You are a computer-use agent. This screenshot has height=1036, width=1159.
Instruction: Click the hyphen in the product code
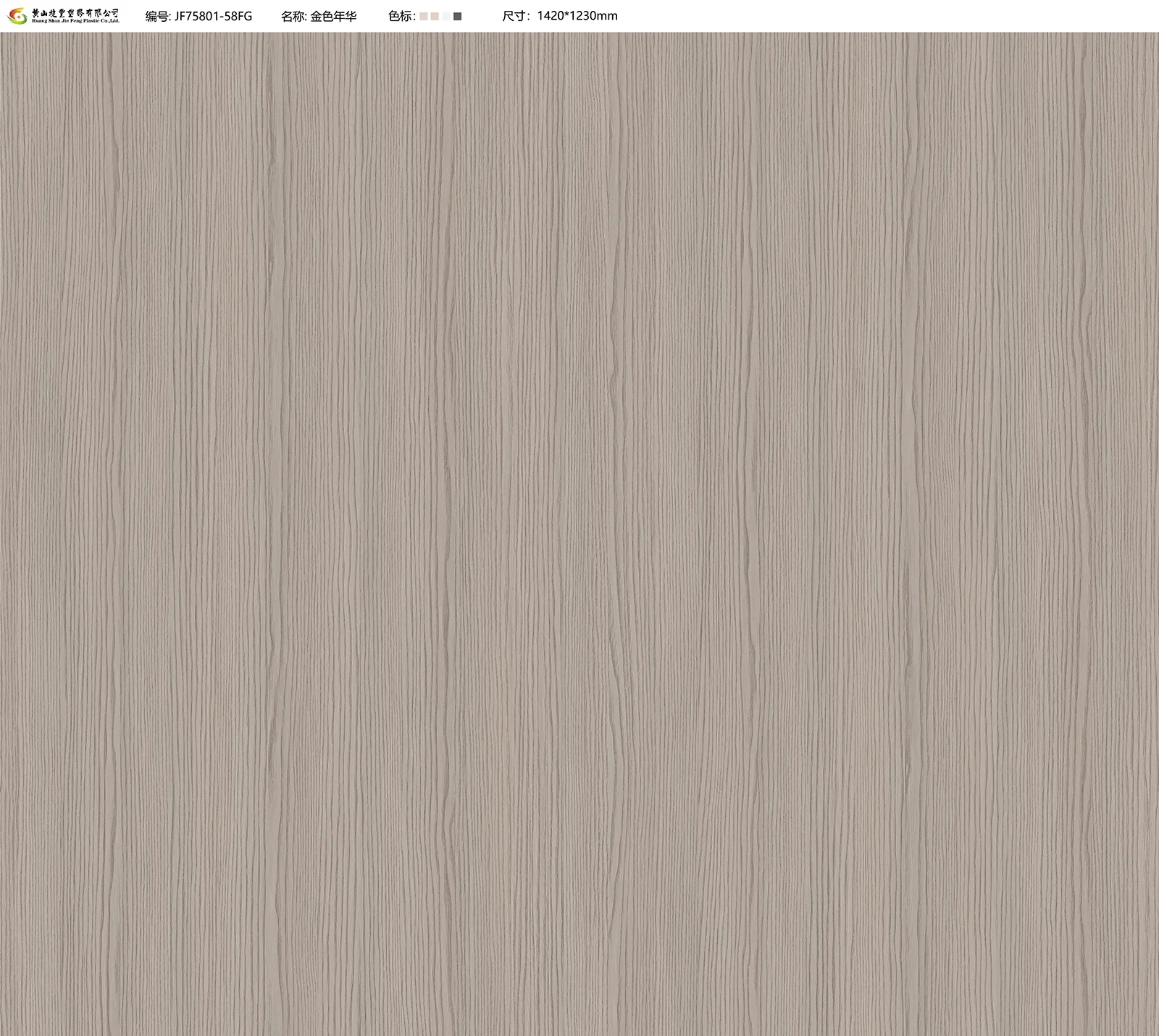coord(222,16)
